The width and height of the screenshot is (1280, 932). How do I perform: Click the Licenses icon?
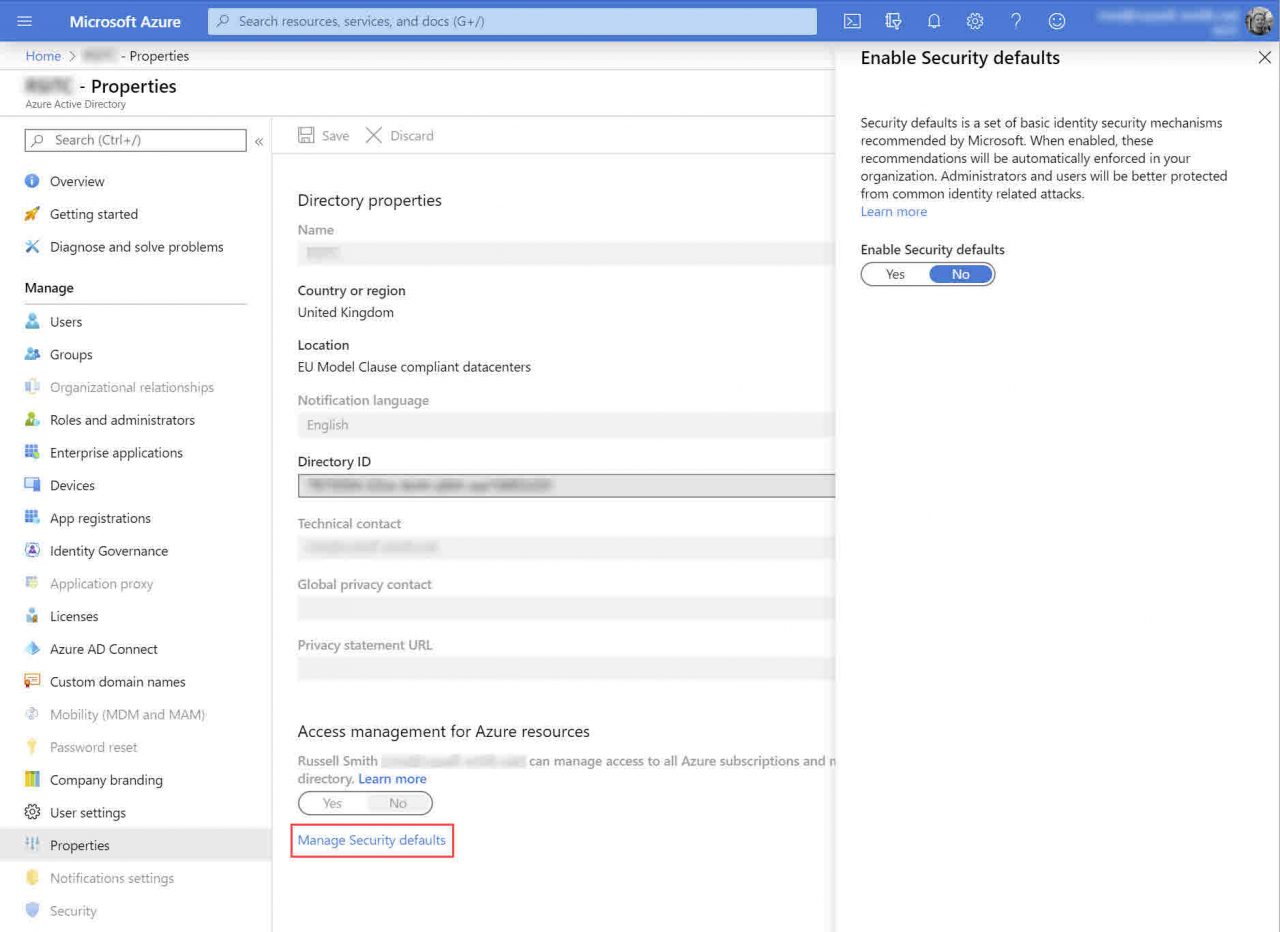(x=32, y=616)
